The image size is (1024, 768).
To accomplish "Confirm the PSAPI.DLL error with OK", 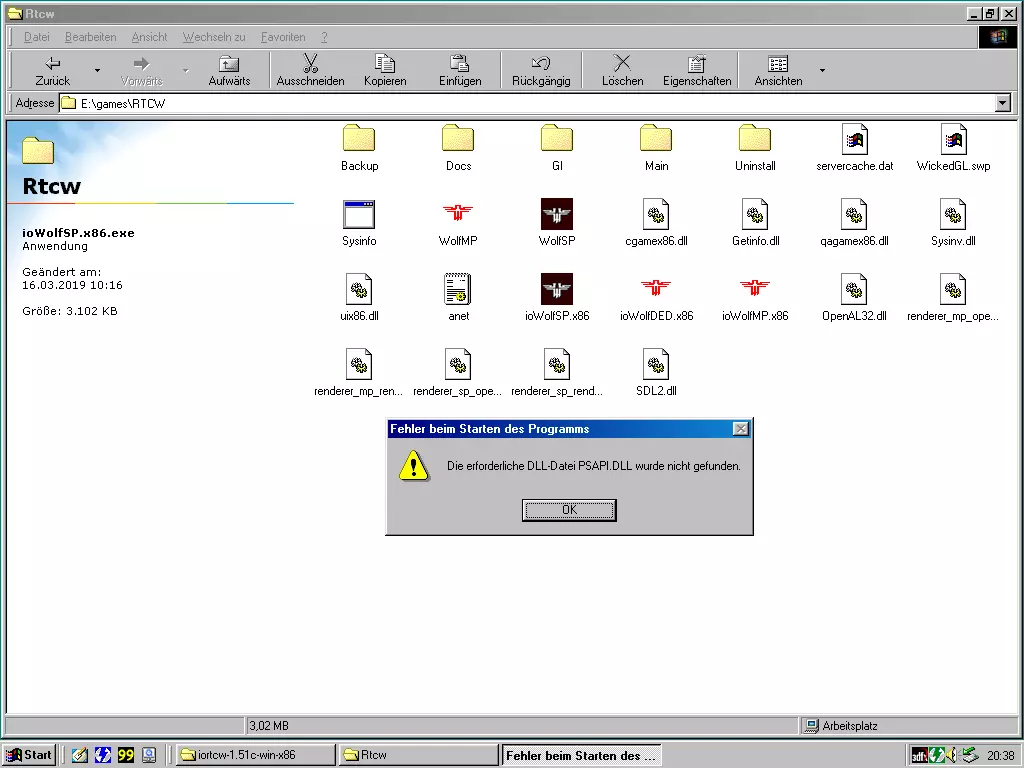I will pos(569,510).
